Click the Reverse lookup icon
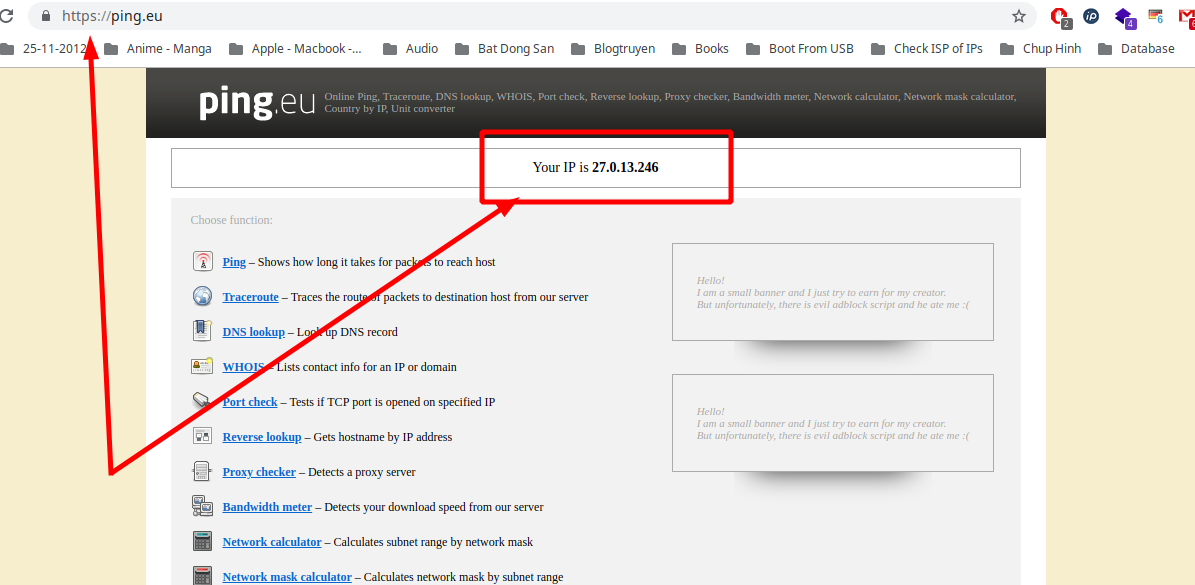 [x=202, y=436]
